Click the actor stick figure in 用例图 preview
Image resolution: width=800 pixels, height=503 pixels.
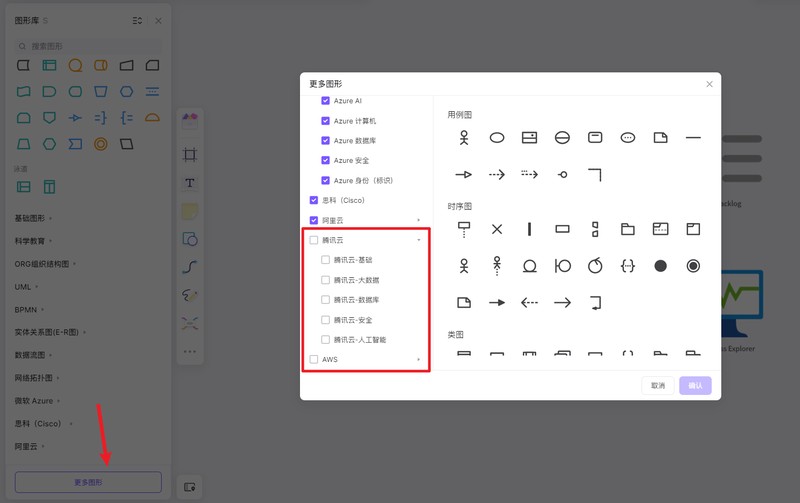pos(464,138)
